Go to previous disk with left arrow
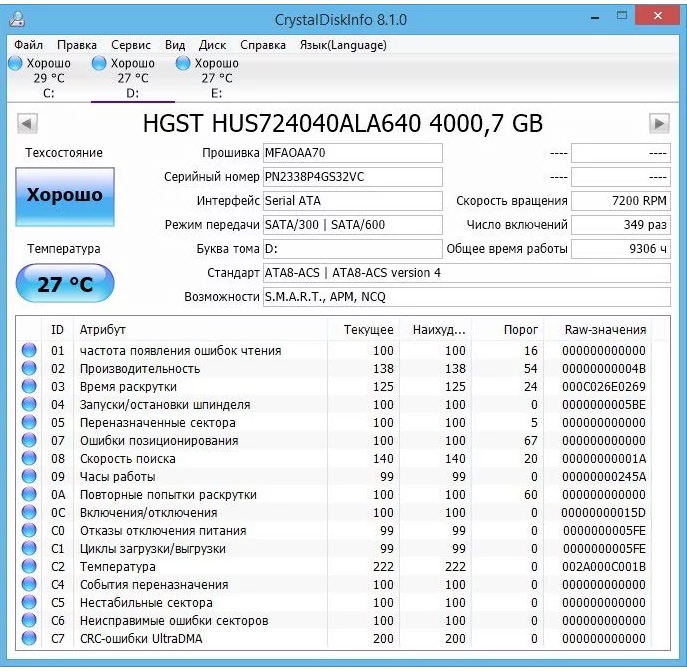This screenshot has width=687, height=671. pyautogui.click(x=27, y=124)
